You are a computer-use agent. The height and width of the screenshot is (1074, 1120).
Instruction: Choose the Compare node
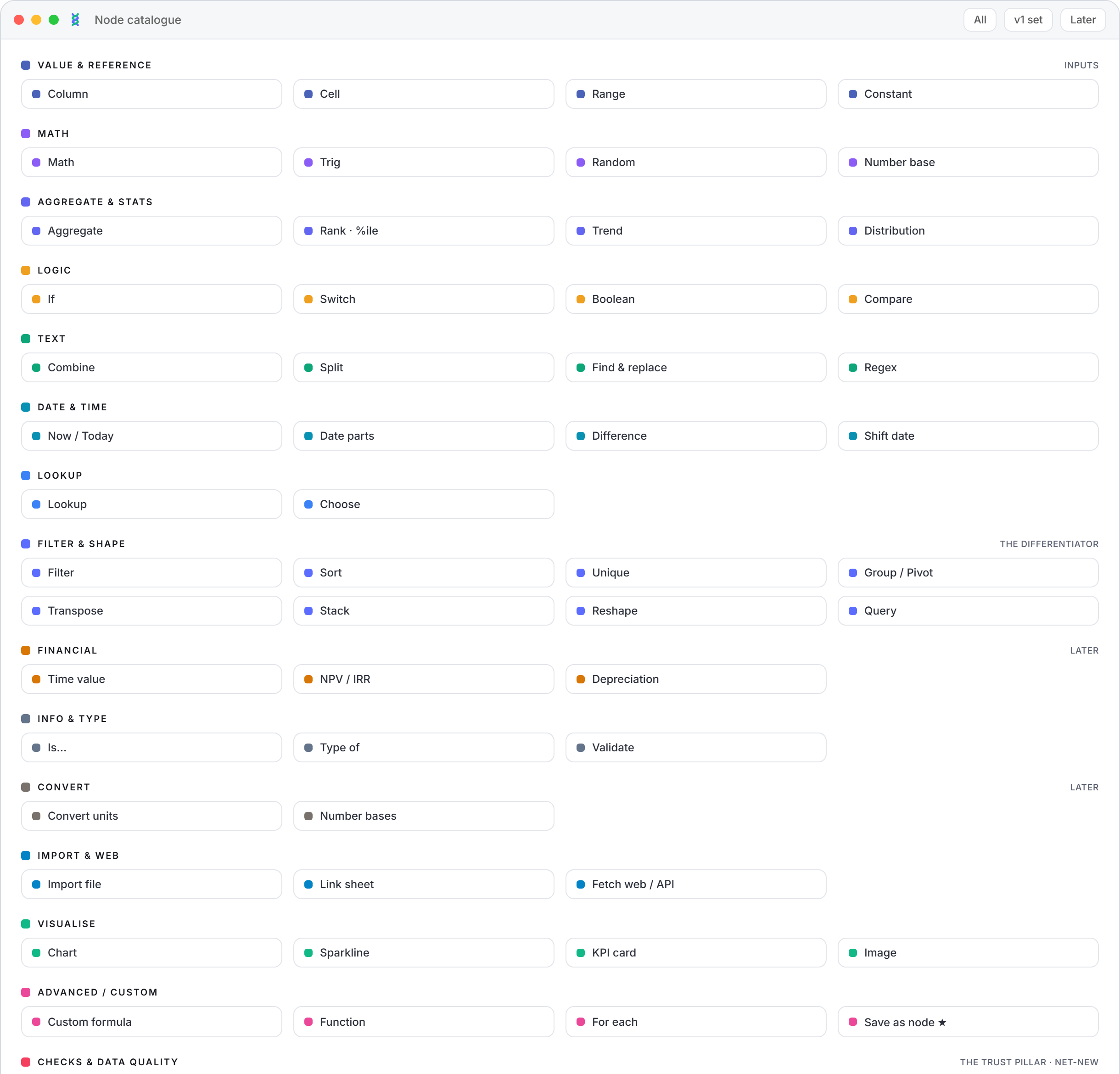tap(968, 299)
